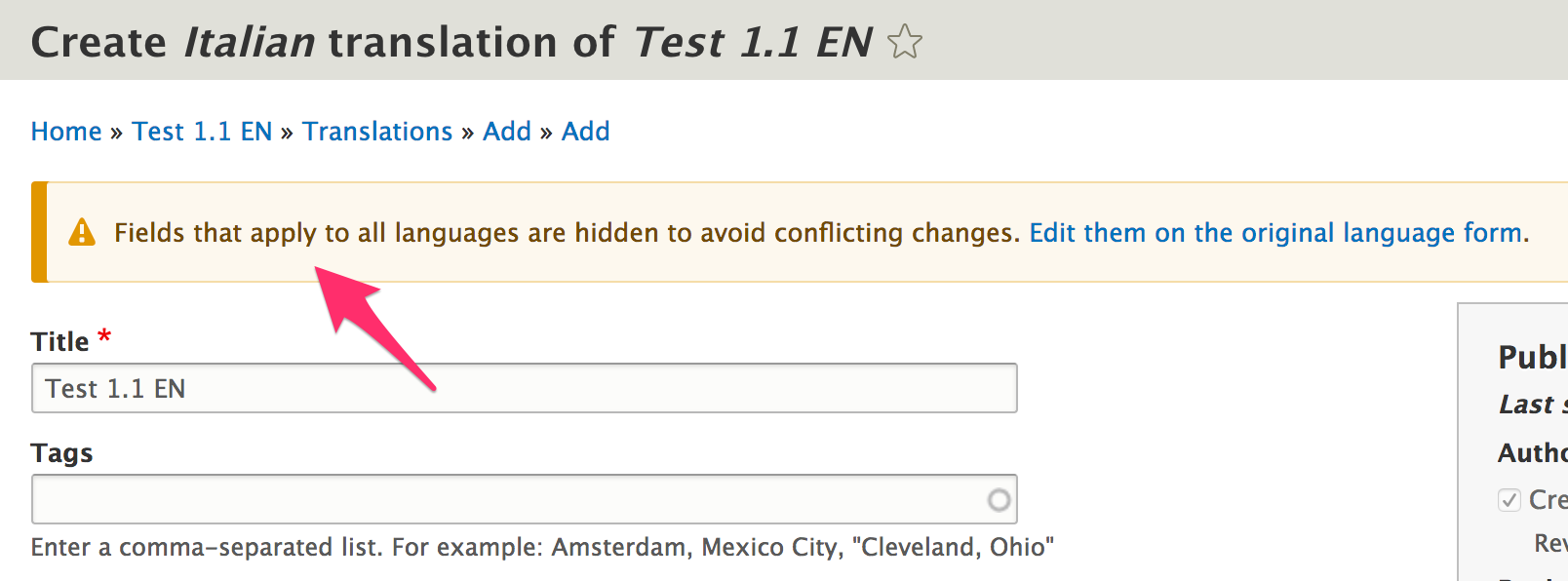Expand the Revision information section

tap(1550, 544)
